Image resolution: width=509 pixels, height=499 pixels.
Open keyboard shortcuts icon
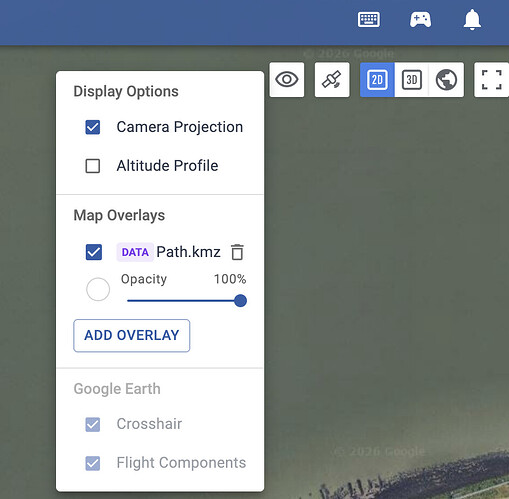[x=368, y=20]
